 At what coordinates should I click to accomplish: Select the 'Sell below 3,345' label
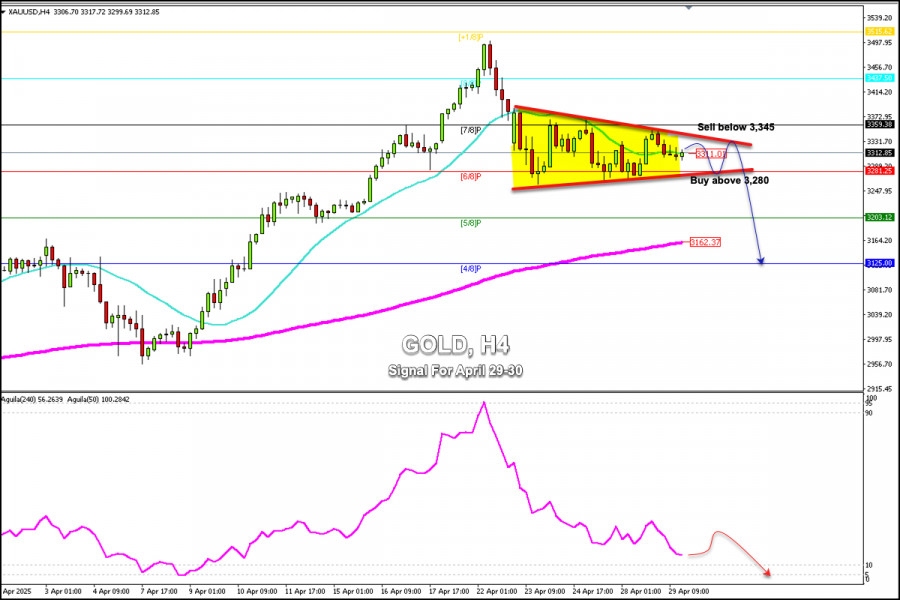[x=735, y=127]
